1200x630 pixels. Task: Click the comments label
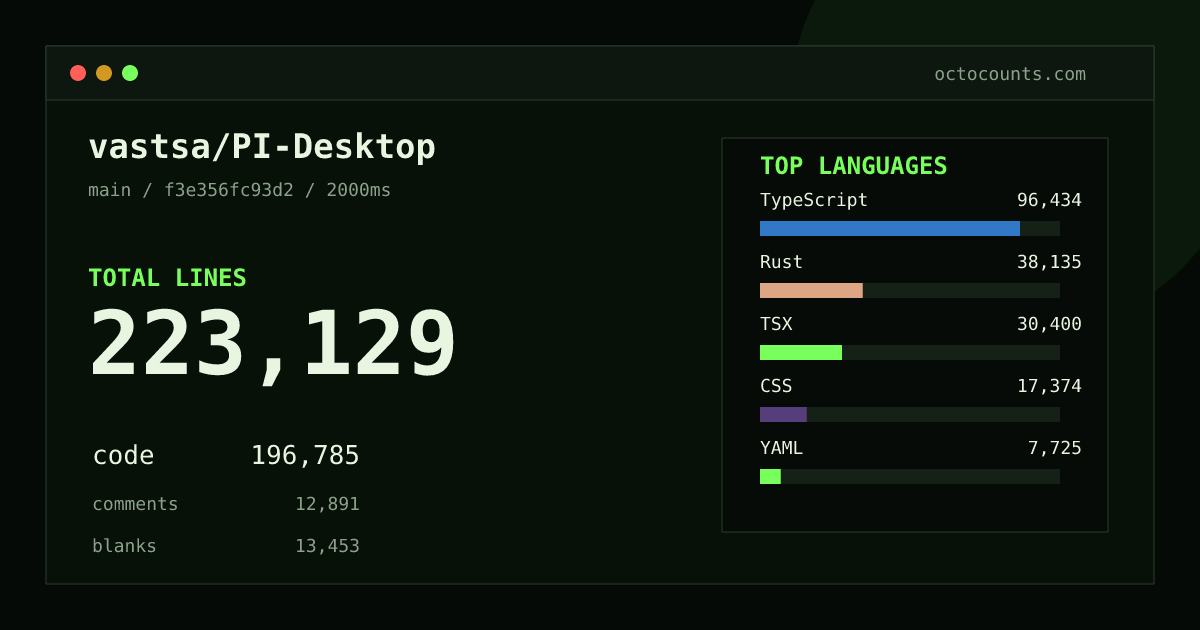tap(135, 504)
